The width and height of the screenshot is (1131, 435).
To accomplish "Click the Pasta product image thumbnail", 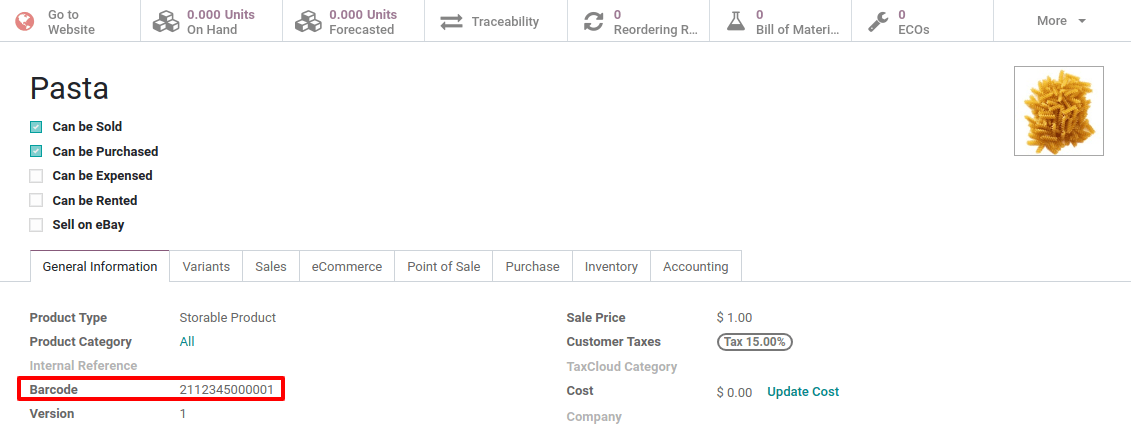I will (1059, 111).
